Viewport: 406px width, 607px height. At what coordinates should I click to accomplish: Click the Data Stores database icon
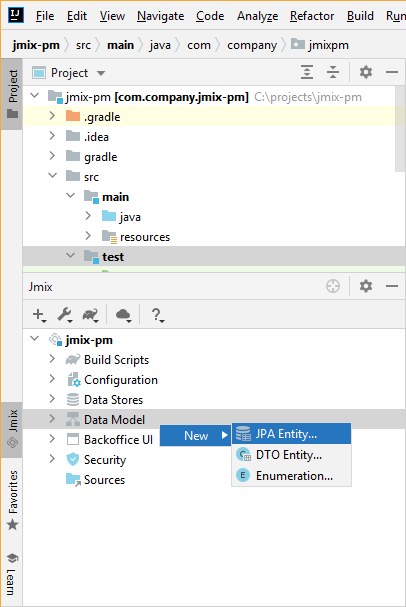click(73, 400)
